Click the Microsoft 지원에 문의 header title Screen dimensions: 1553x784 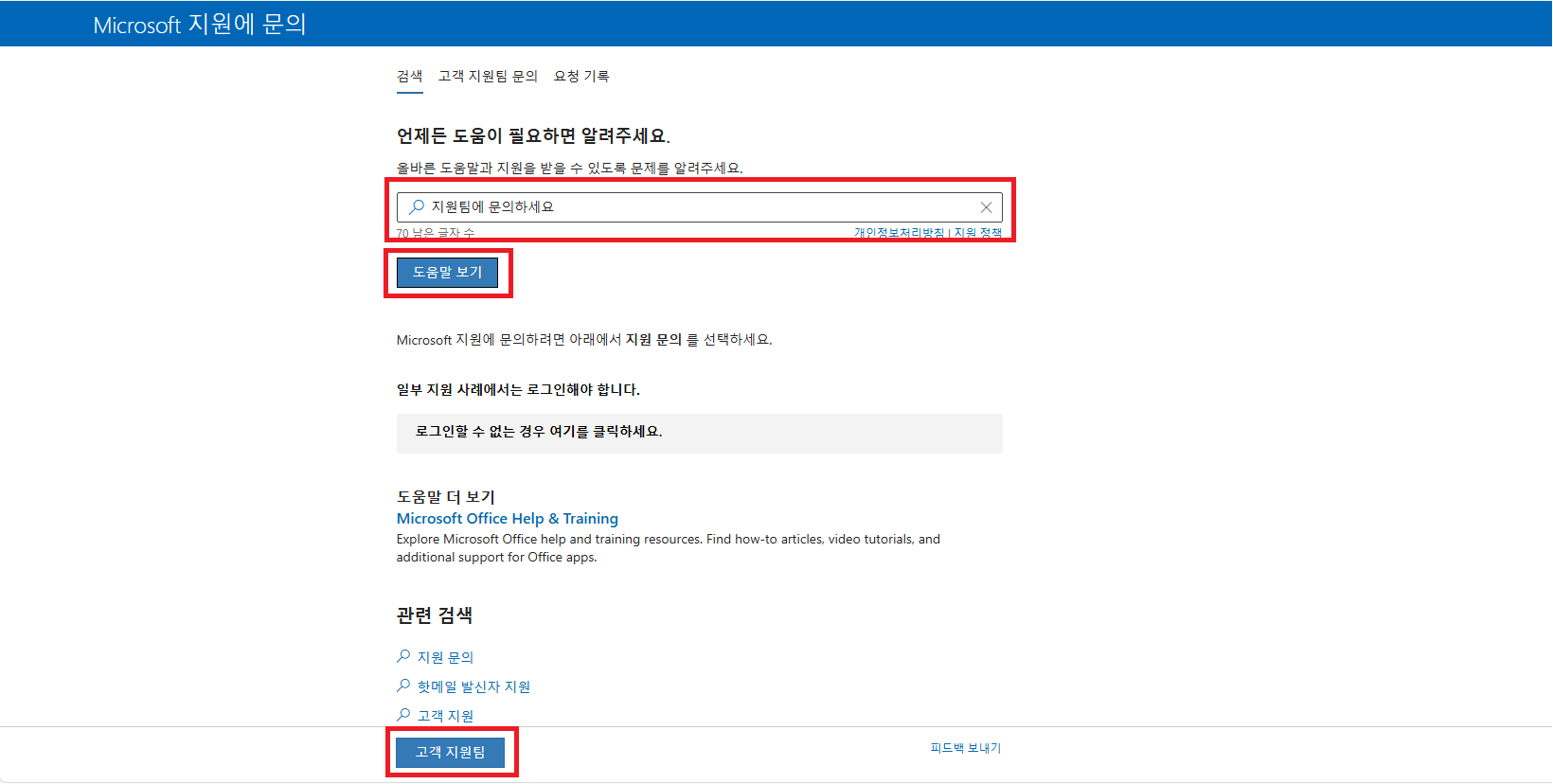pos(200,25)
